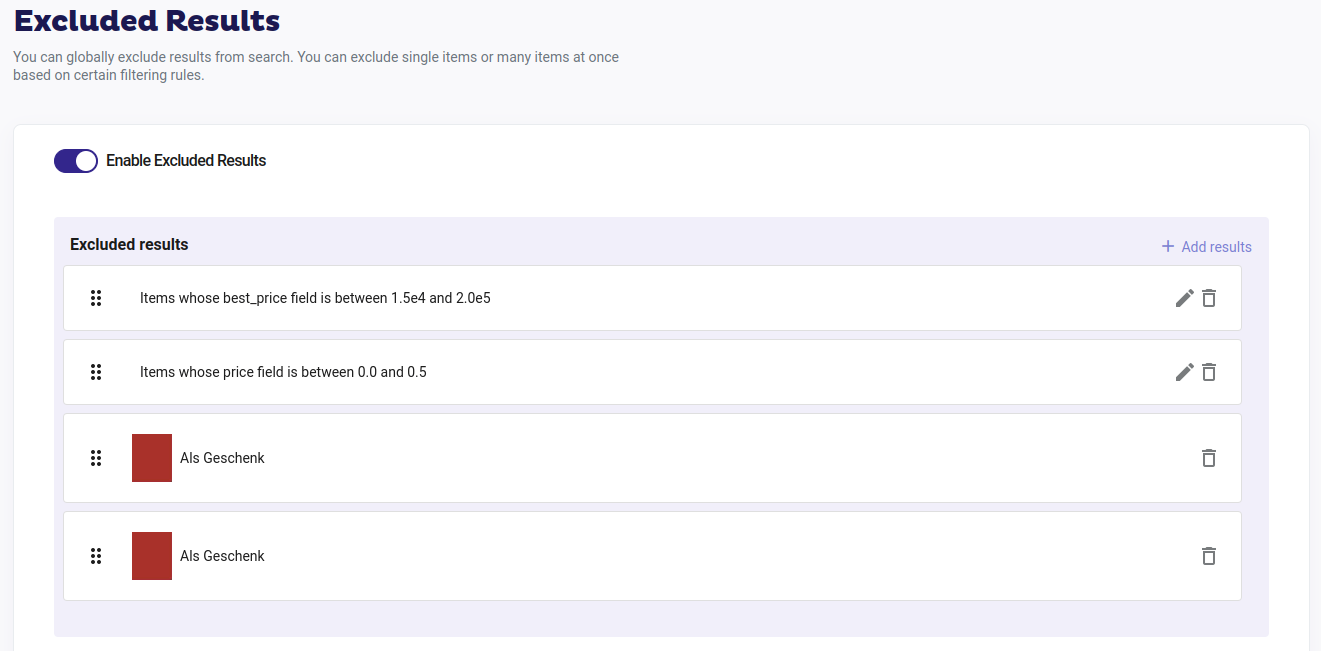This screenshot has width=1321, height=651.
Task: Toggle the Enable Excluded Results switch
Action: pyautogui.click(x=76, y=161)
